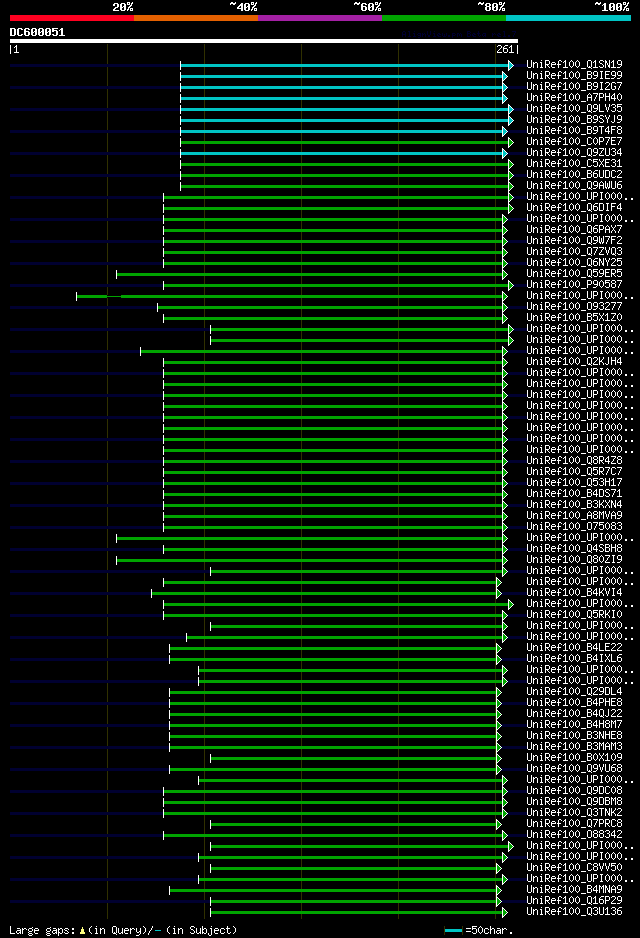This screenshot has height=938, width=640.
Task: Open hit UniRef100_B9SYJ9
Action: coord(574,119)
